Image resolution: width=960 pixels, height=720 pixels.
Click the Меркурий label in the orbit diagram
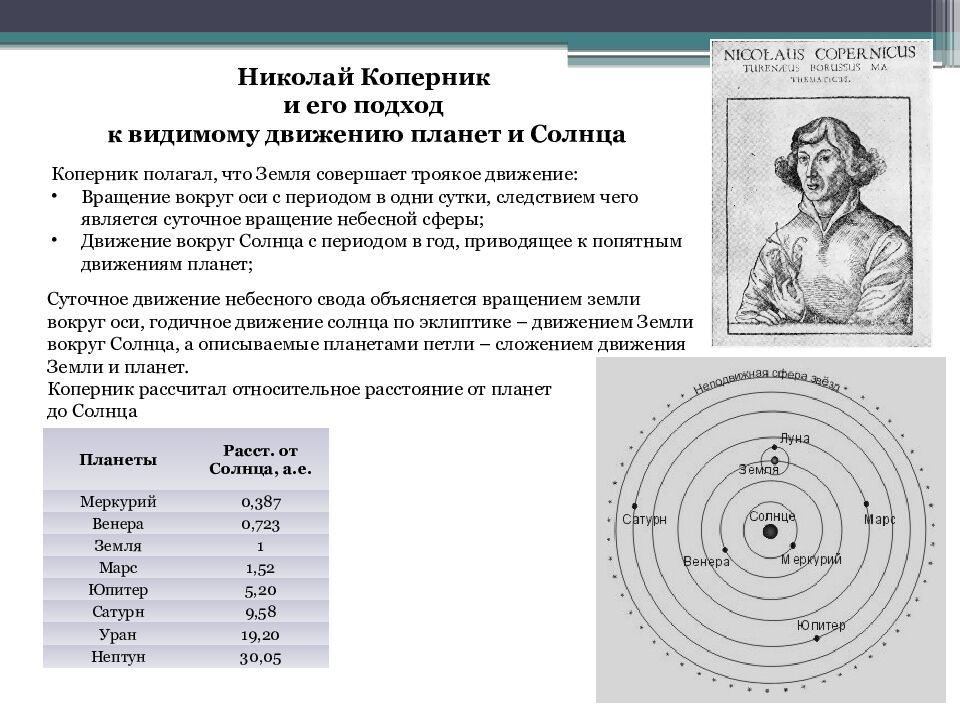(812, 559)
